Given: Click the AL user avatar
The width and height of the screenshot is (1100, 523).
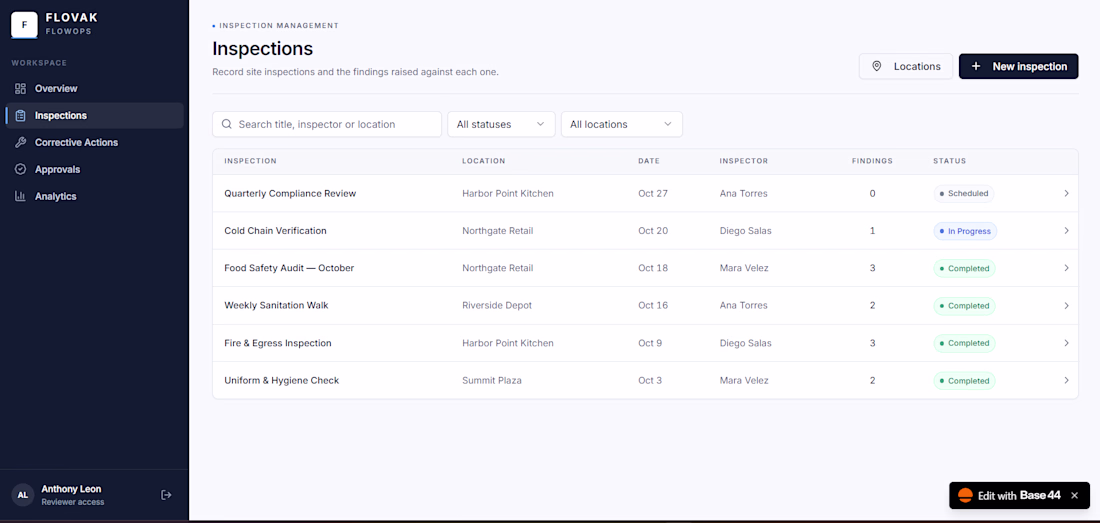Looking at the screenshot, I should [22, 495].
